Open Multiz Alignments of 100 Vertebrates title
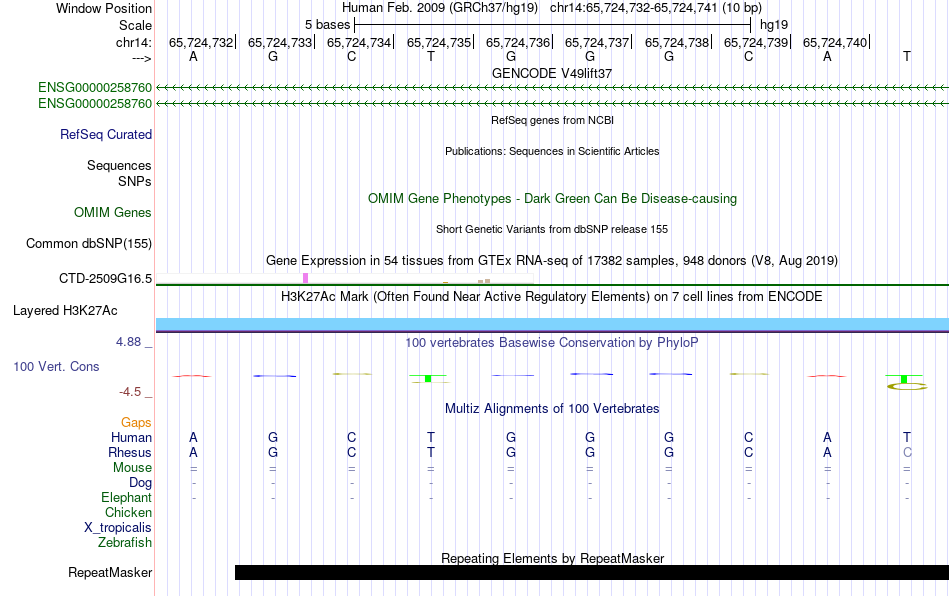Screen dimensions: 950x596 tap(552, 408)
